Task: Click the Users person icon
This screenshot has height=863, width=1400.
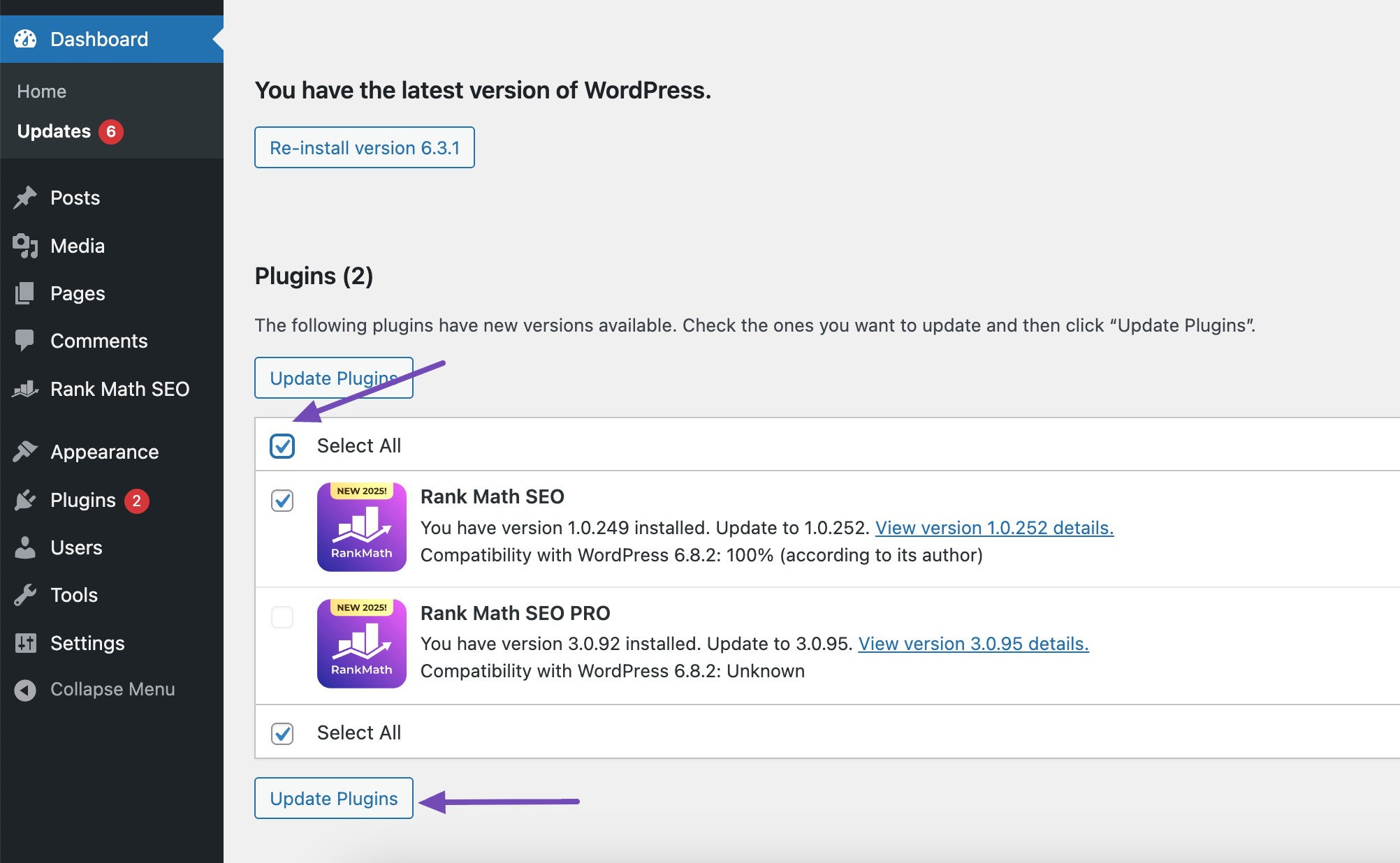Action: [x=25, y=547]
